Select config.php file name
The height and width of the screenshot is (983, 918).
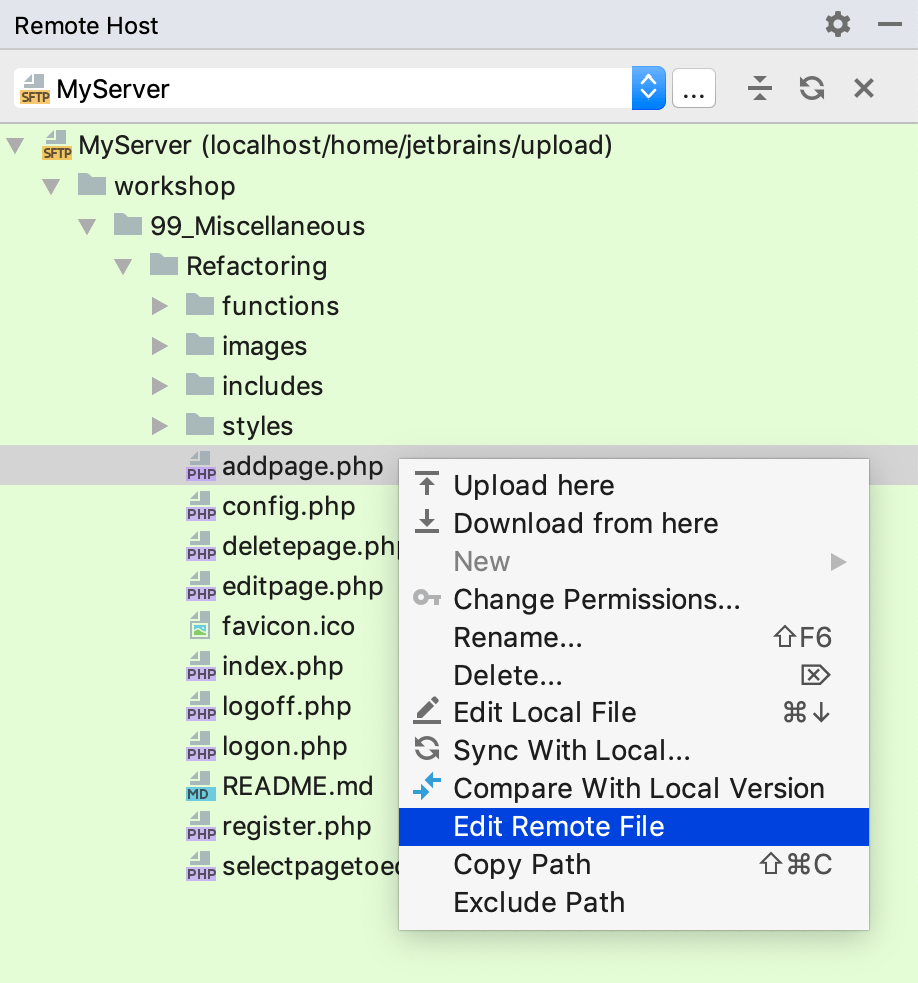coord(288,506)
